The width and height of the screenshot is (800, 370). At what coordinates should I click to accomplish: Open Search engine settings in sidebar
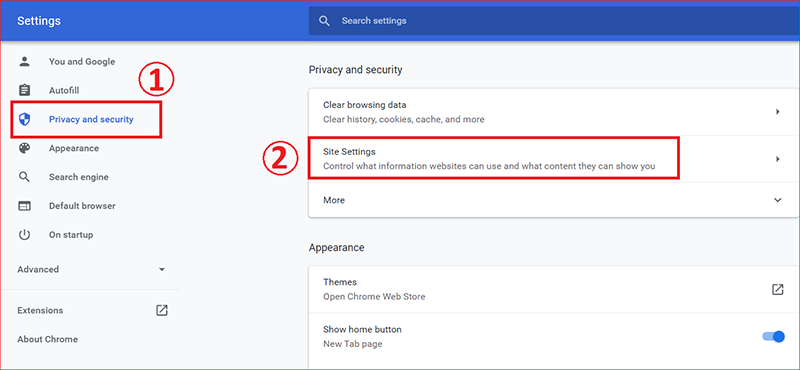point(79,177)
